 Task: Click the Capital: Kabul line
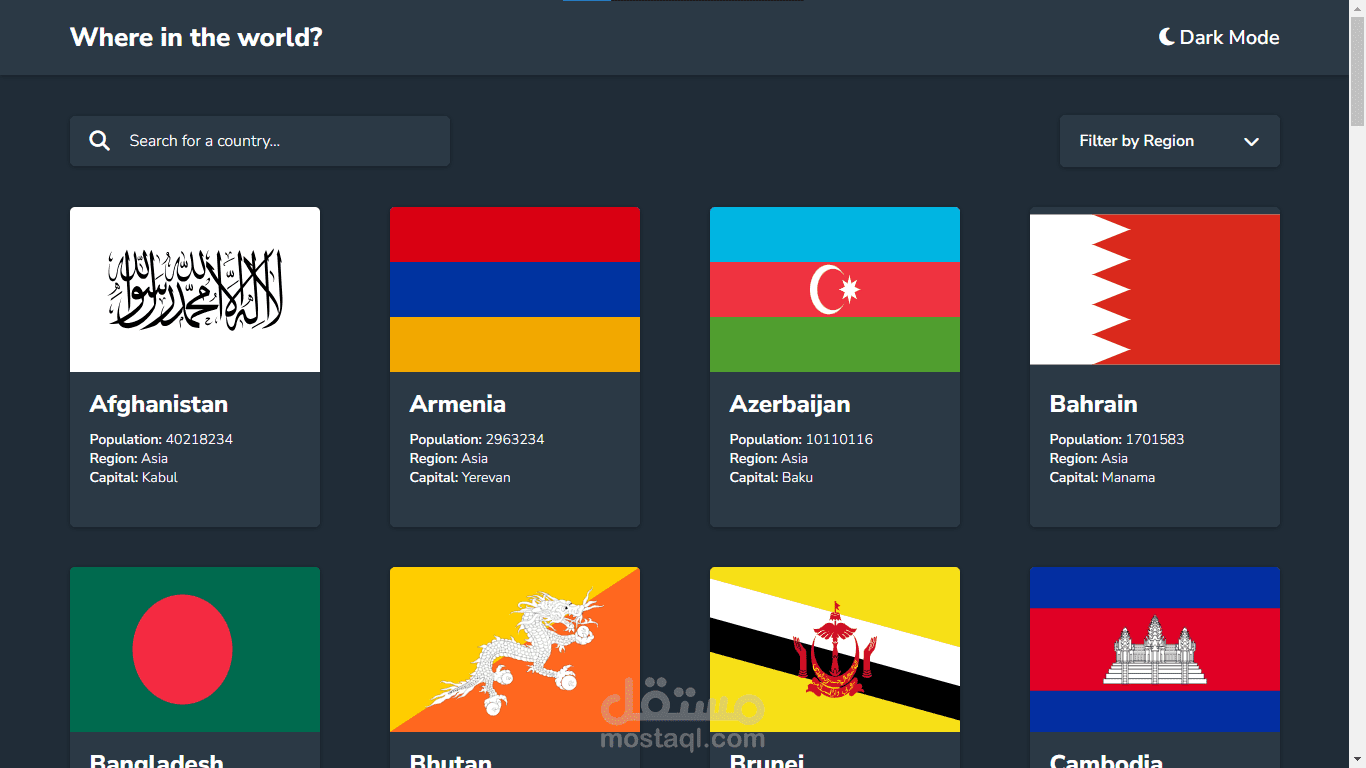[134, 477]
